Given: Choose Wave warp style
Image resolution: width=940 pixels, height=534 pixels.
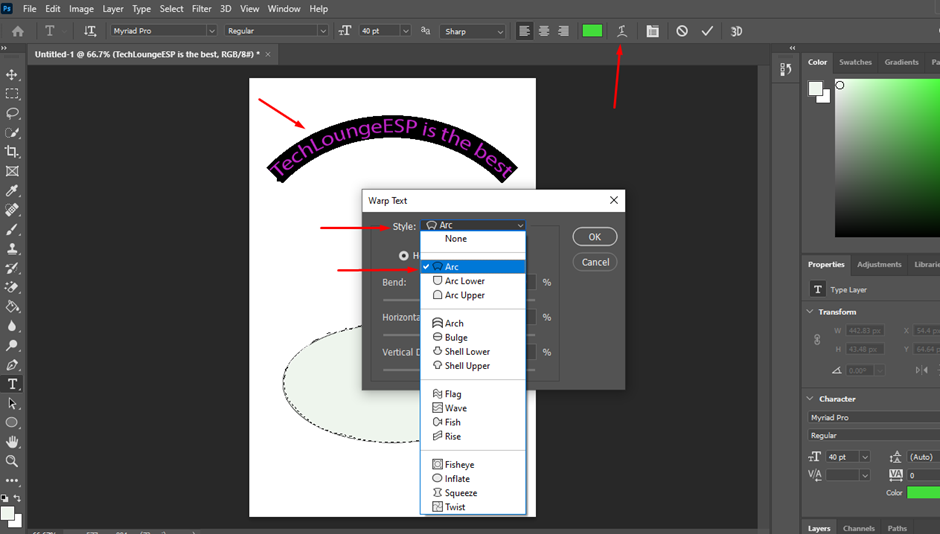Looking at the screenshot, I should tap(473, 408).
